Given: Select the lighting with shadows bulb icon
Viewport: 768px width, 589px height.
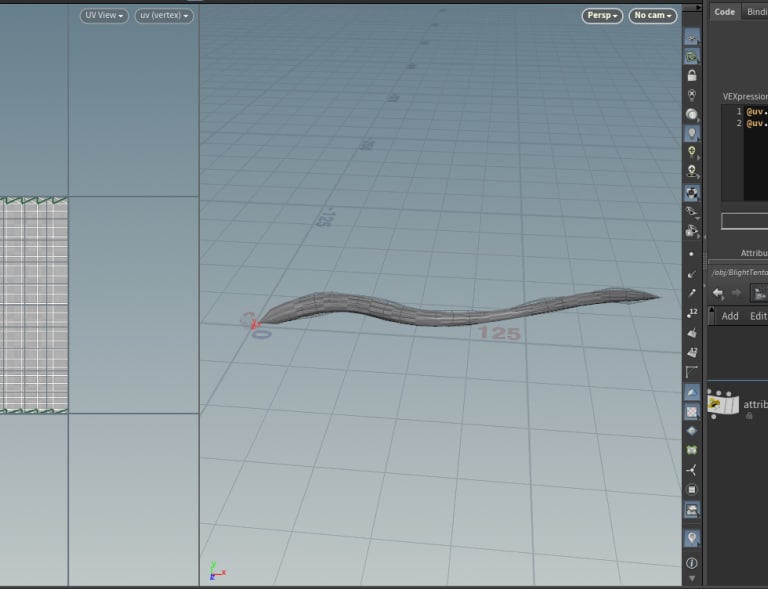Looking at the screenshot, I should coord(692,171).
